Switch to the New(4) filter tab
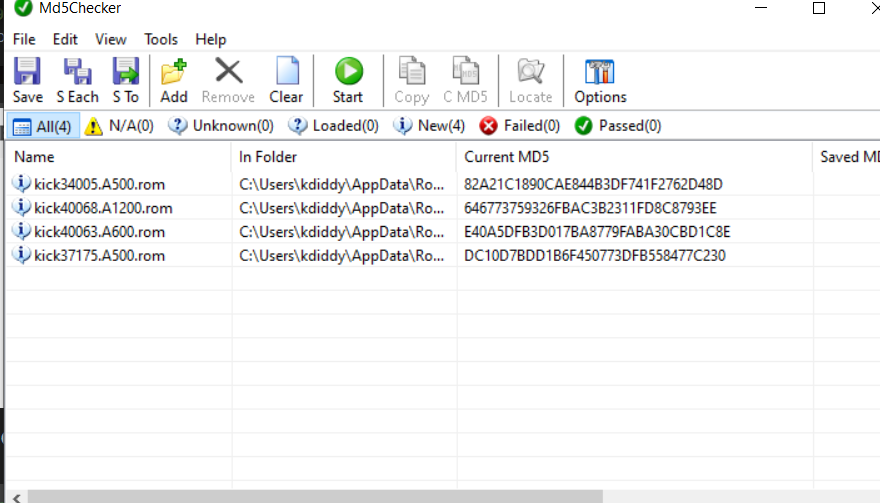This screenshot has width=880, height=503. (430, 126)
